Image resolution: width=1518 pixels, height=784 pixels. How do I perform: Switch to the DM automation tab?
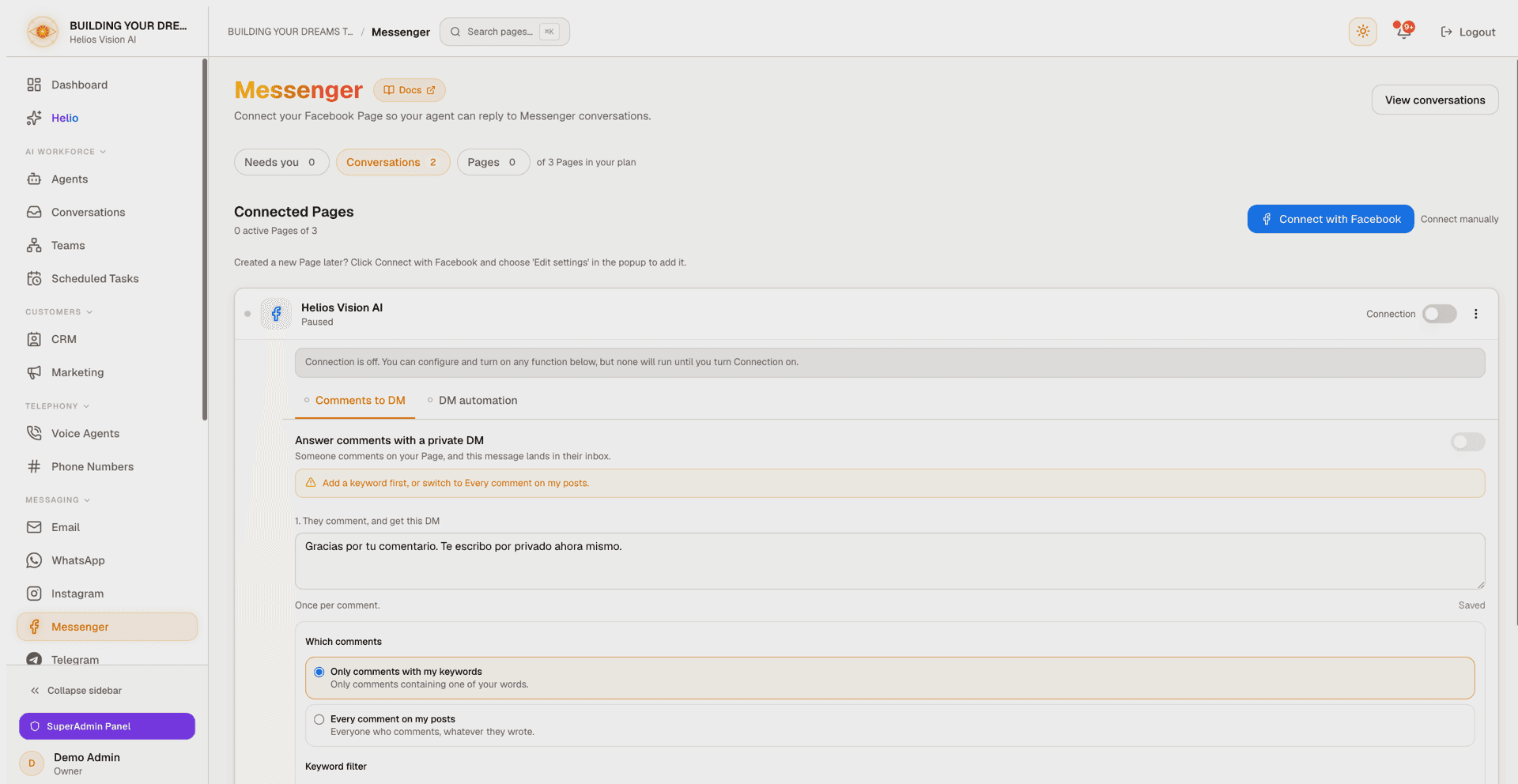[473, 401]
